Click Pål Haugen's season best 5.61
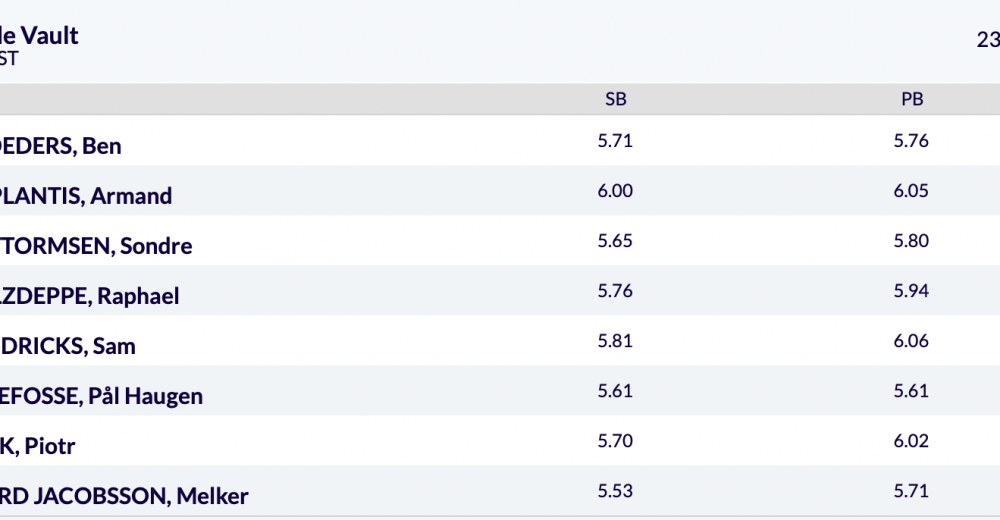 [x=615, y=390]
